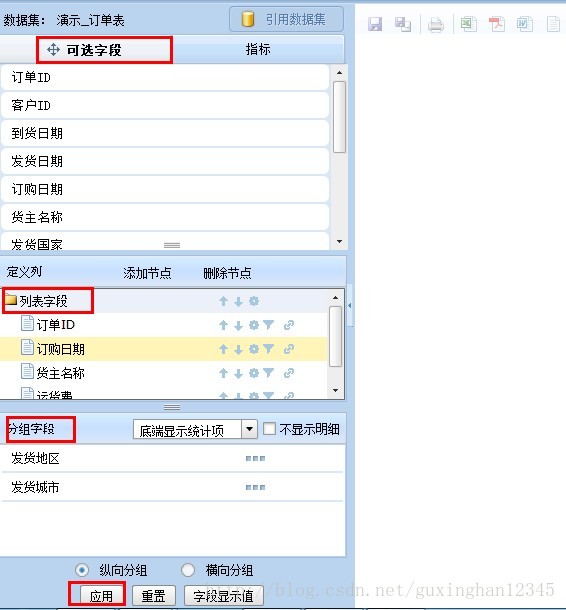Click link icon on the 订单ID node
566x610 pixels.
(289, 325)
